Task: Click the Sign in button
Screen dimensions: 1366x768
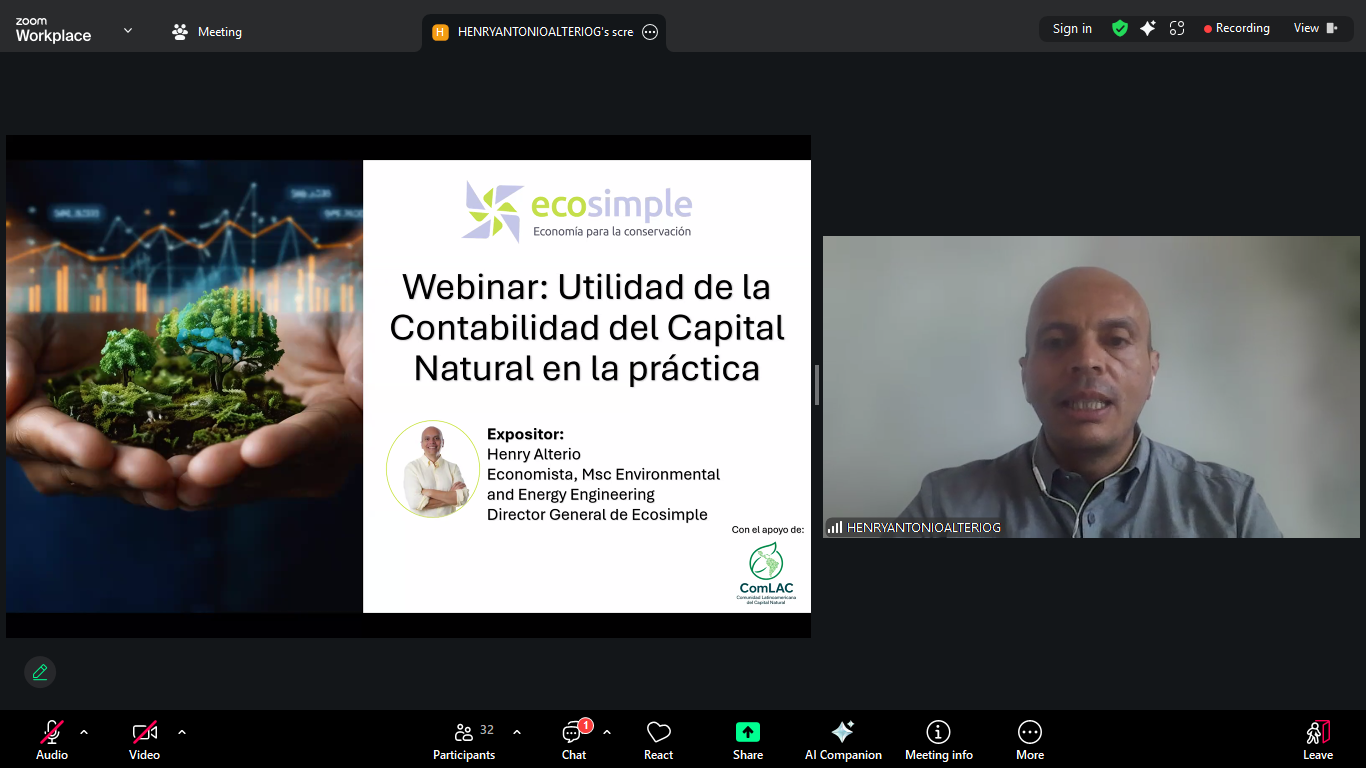Action: coord(1072,29)
